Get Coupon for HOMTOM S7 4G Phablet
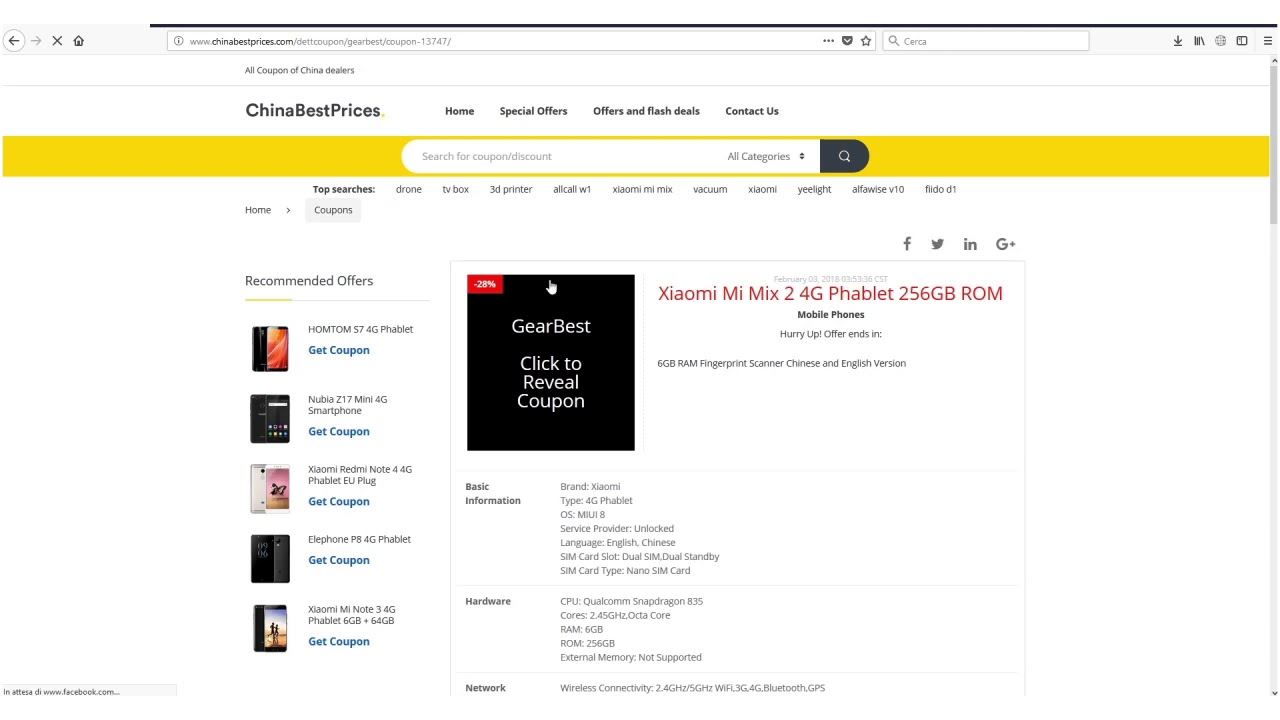This screenshot has height=720, width=1280. [x=339, y=350]
